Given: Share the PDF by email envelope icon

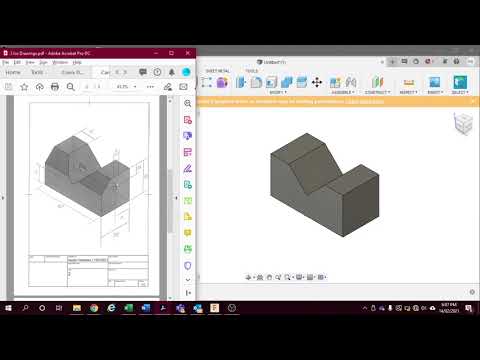Looking at the screenshot, I should (x=183, y=87).
